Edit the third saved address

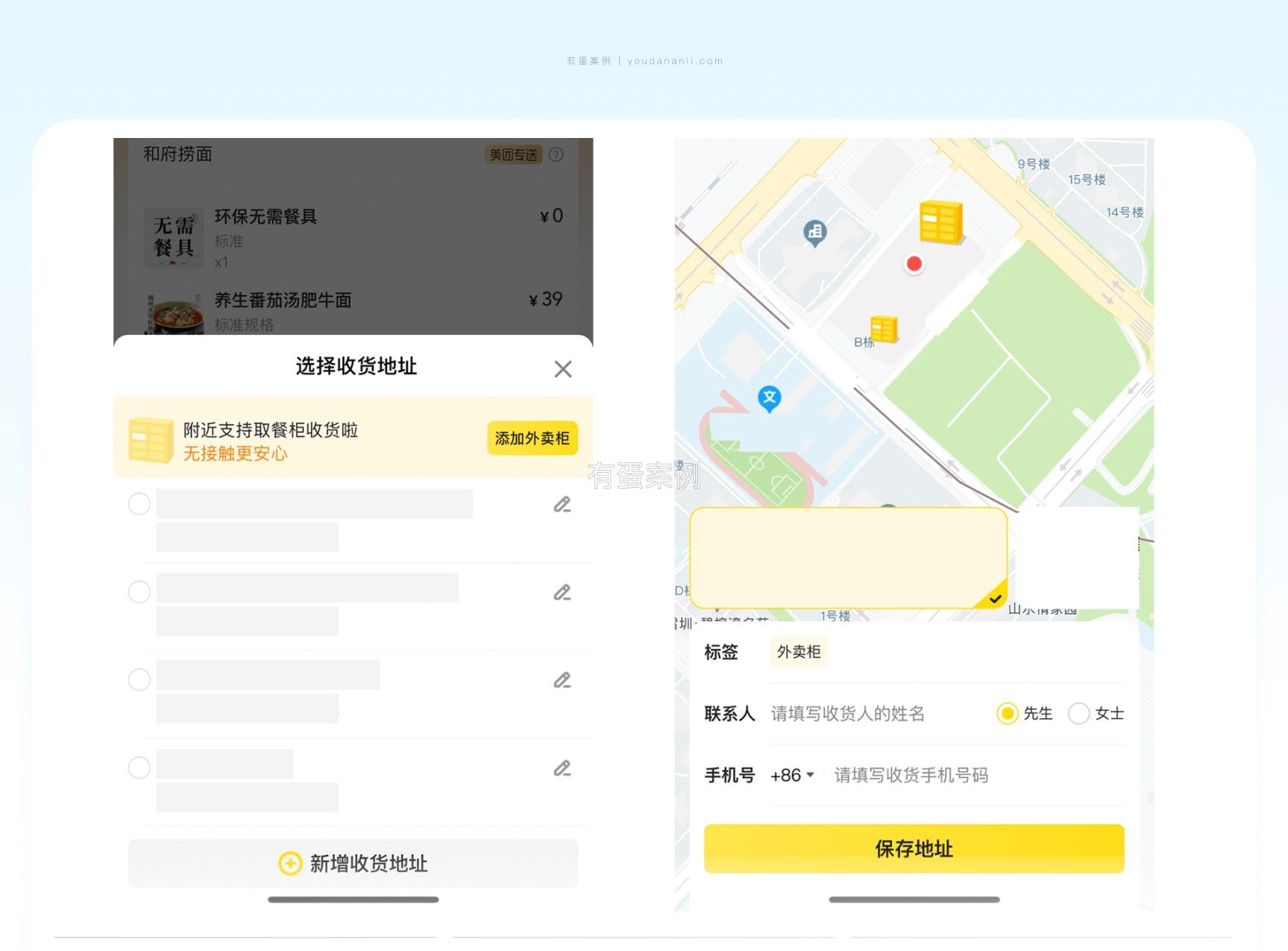coord(562,680)
